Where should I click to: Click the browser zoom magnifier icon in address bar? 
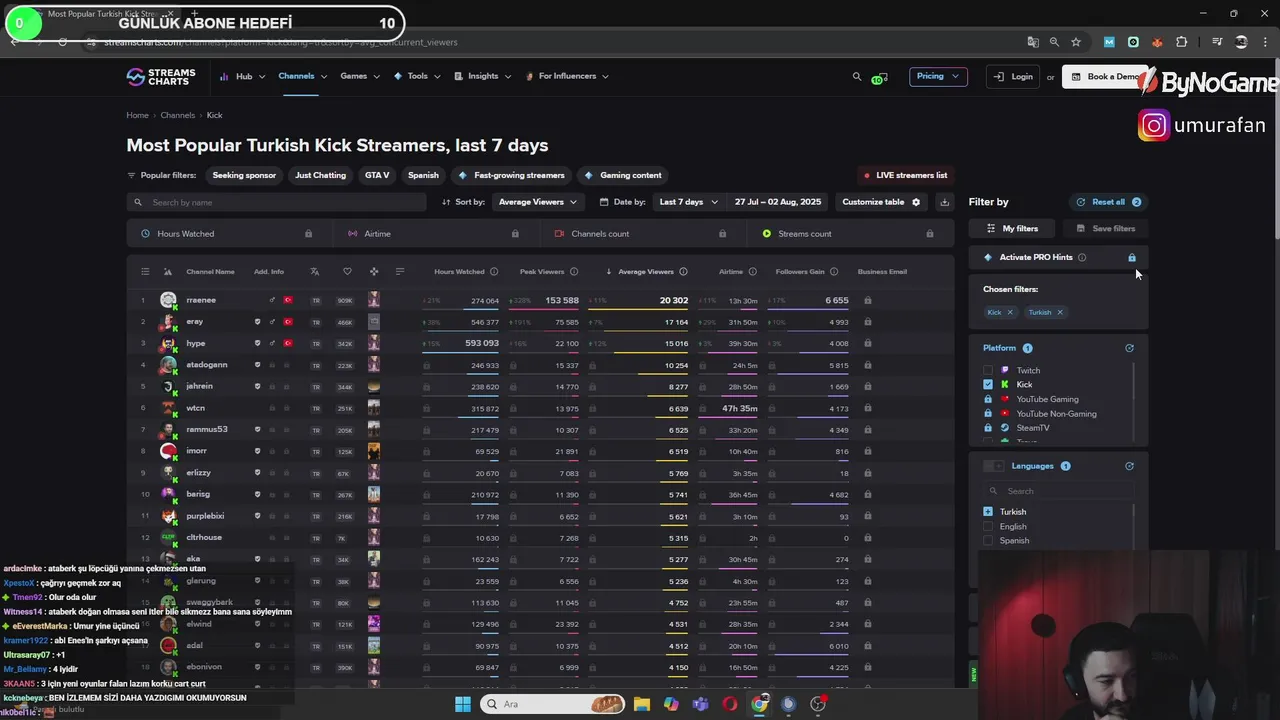click(1054, 42)
